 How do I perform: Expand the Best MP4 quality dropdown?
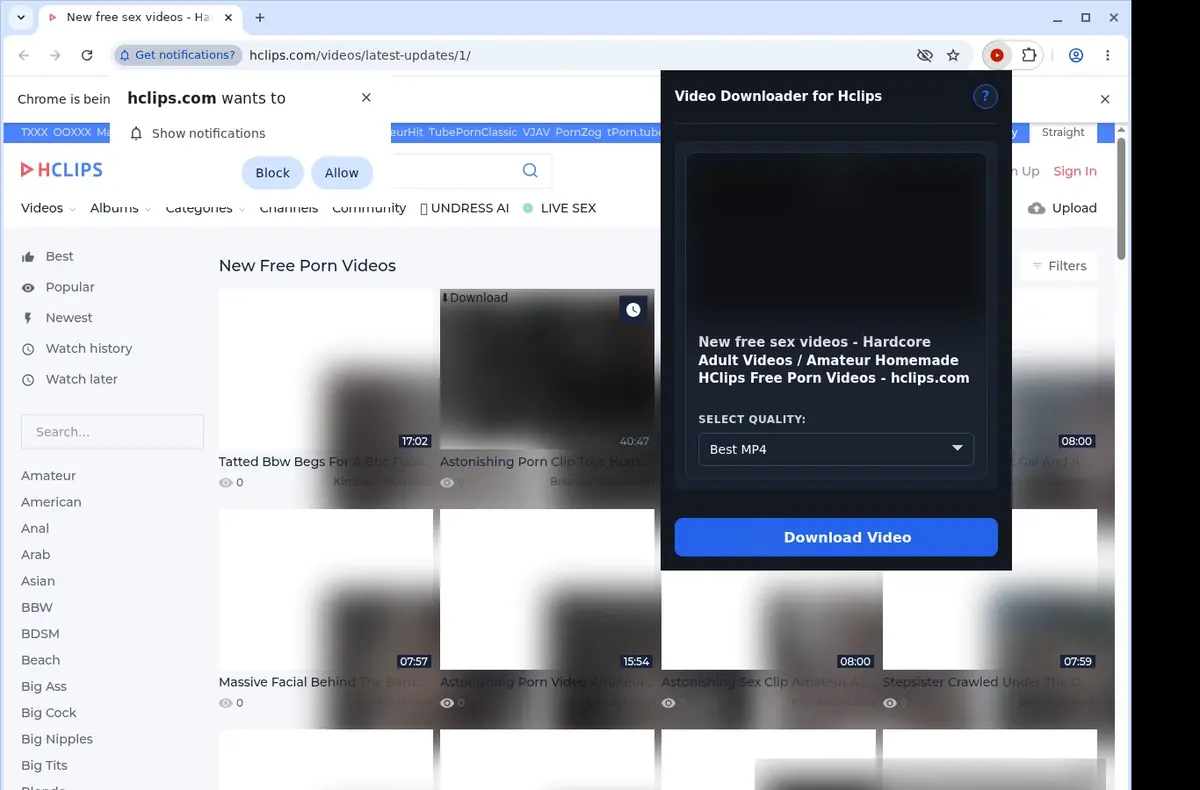pos(836,449)
